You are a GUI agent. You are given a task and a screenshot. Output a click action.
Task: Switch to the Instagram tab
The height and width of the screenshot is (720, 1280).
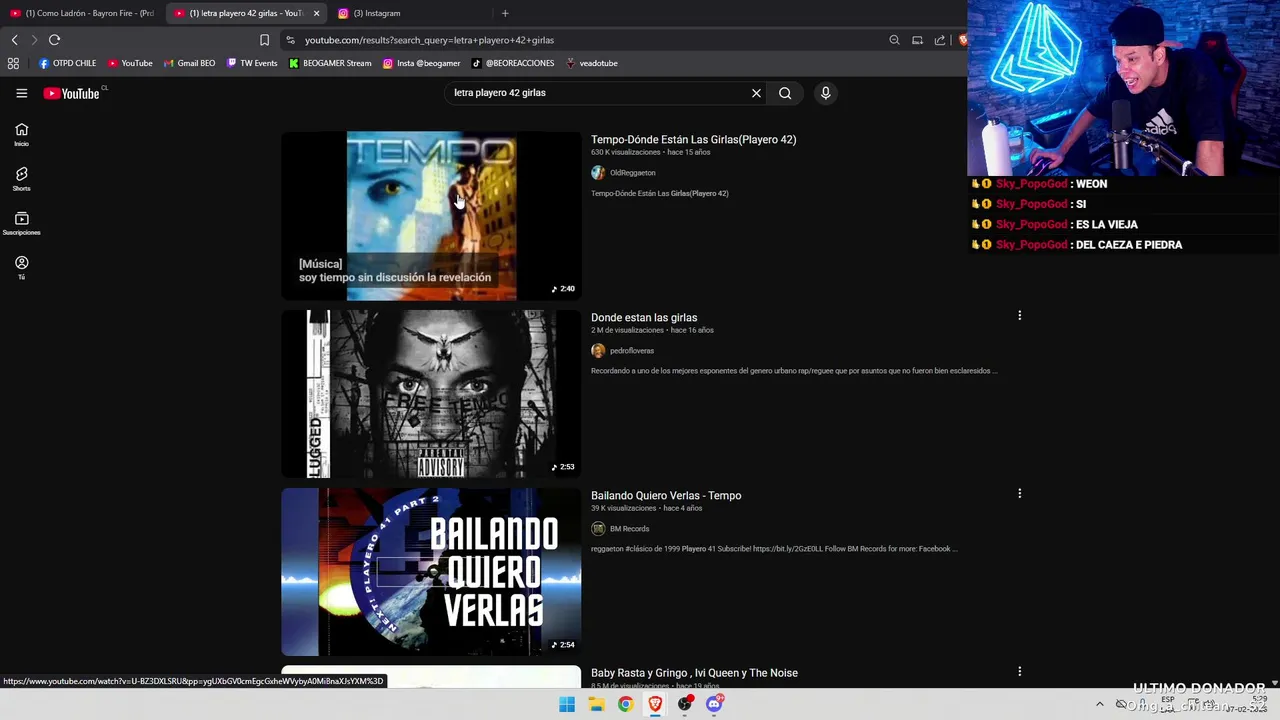pyautogui.click(x=370, y=13)
